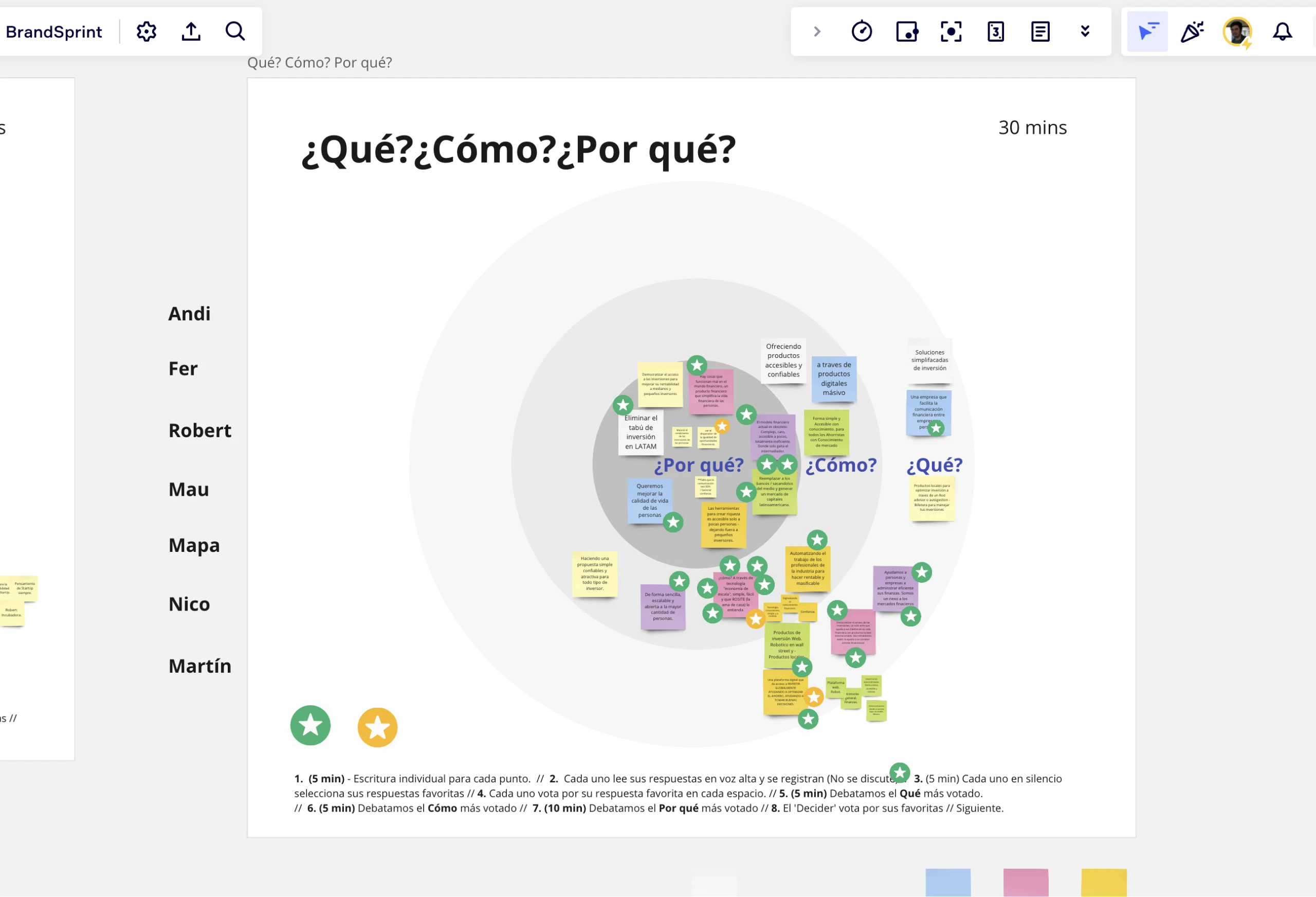The image size is (1316, 897).
Task: Open the notes panel
Action: (1039, 31)
